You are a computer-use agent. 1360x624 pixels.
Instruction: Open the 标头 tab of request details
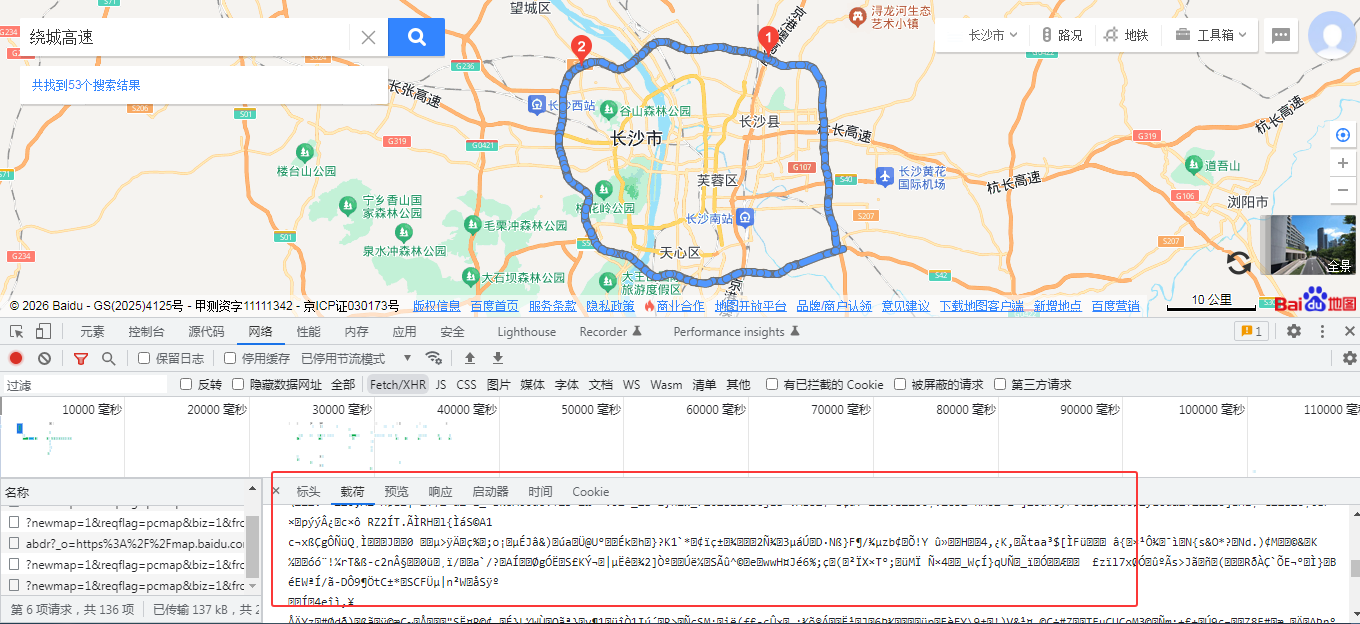point(308,492)
